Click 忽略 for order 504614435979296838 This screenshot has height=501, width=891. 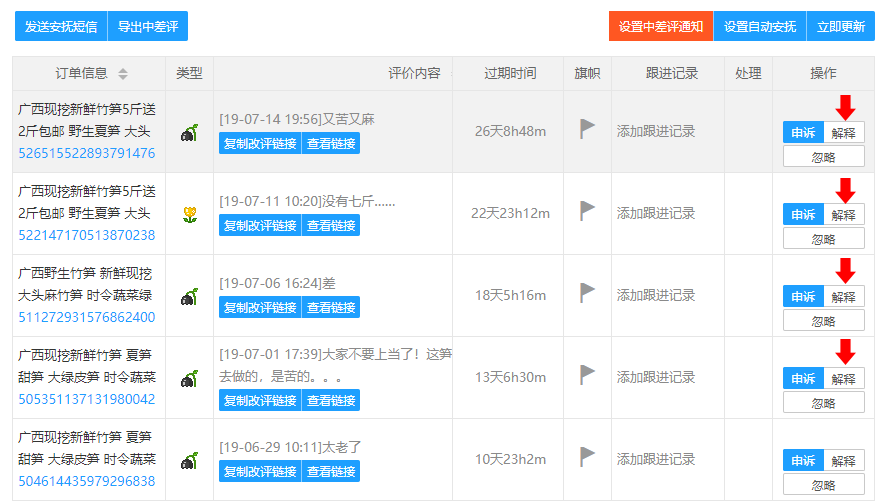point(823,484)
